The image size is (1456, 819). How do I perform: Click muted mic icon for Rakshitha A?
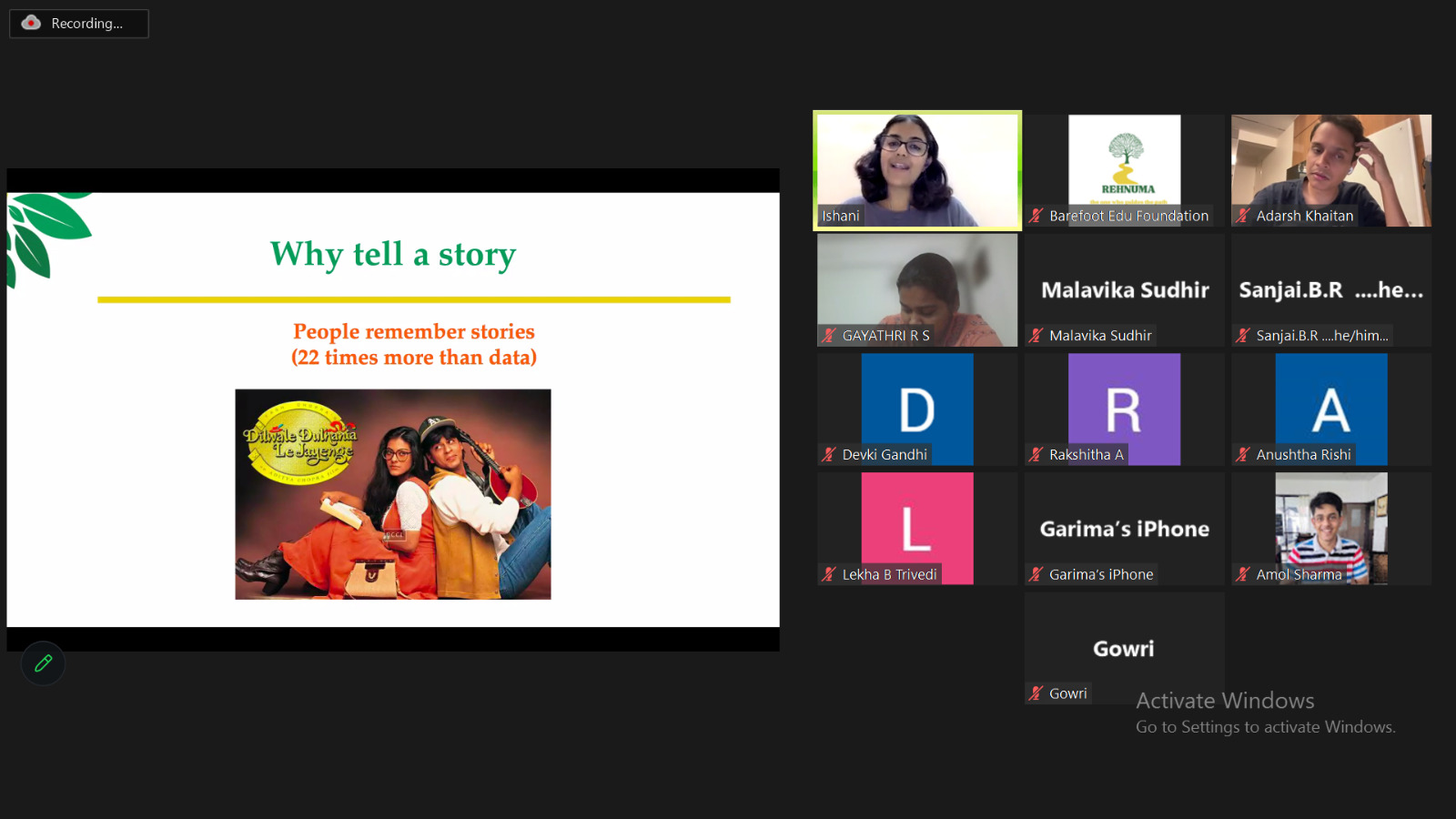click(1036, 454)
